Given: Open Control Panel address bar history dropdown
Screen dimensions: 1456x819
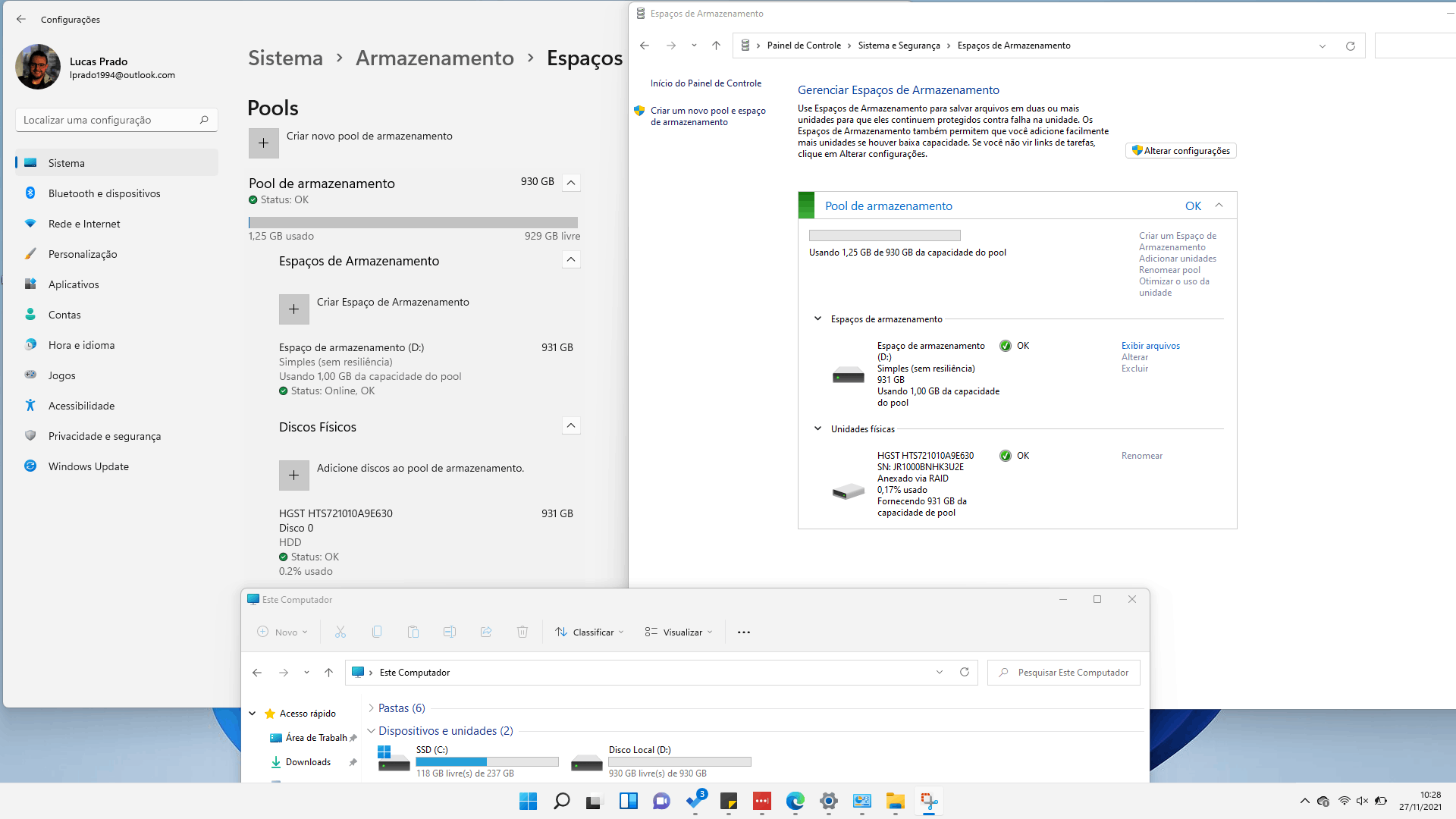Looking at the screenshot, I should point(1322,45).
